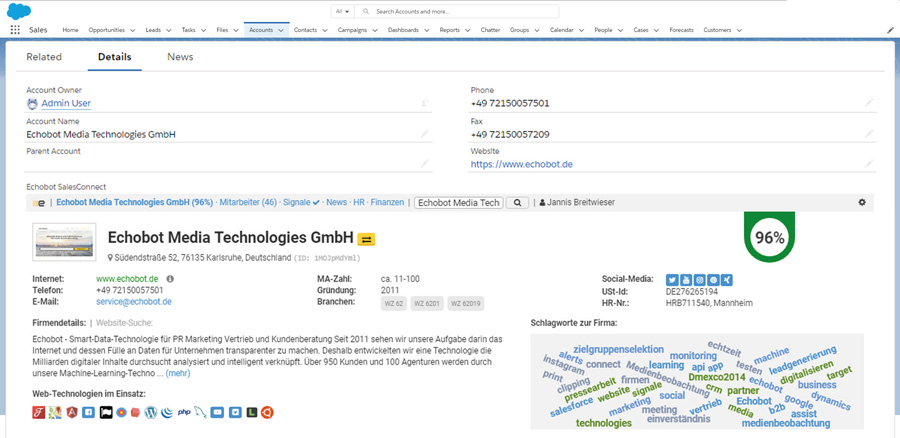Click the PHP technology icon

pos(184,412)
